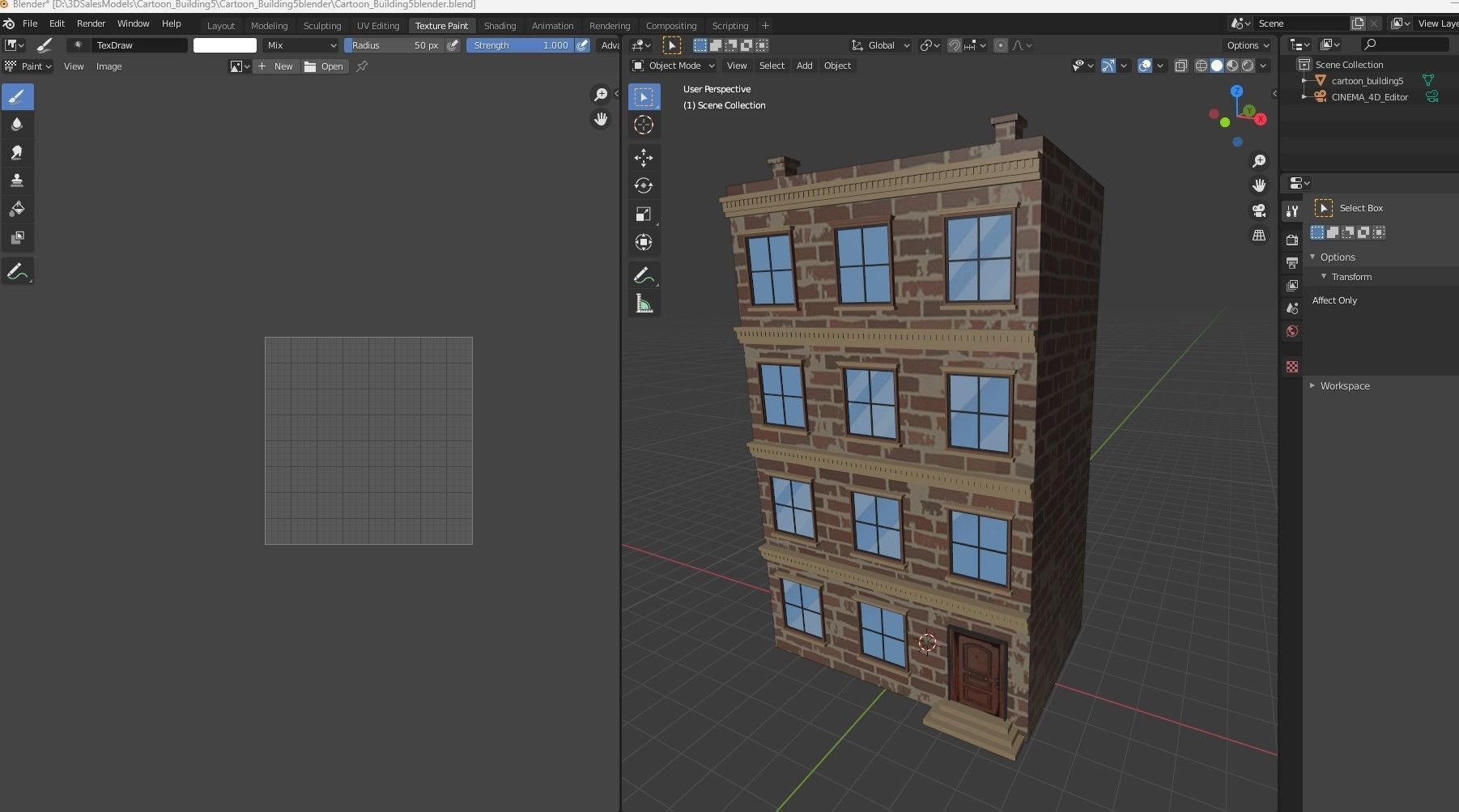Open the Output properties tab
The height and width of the screenshot is (812, 1459).
click(x=1292, y=262)
